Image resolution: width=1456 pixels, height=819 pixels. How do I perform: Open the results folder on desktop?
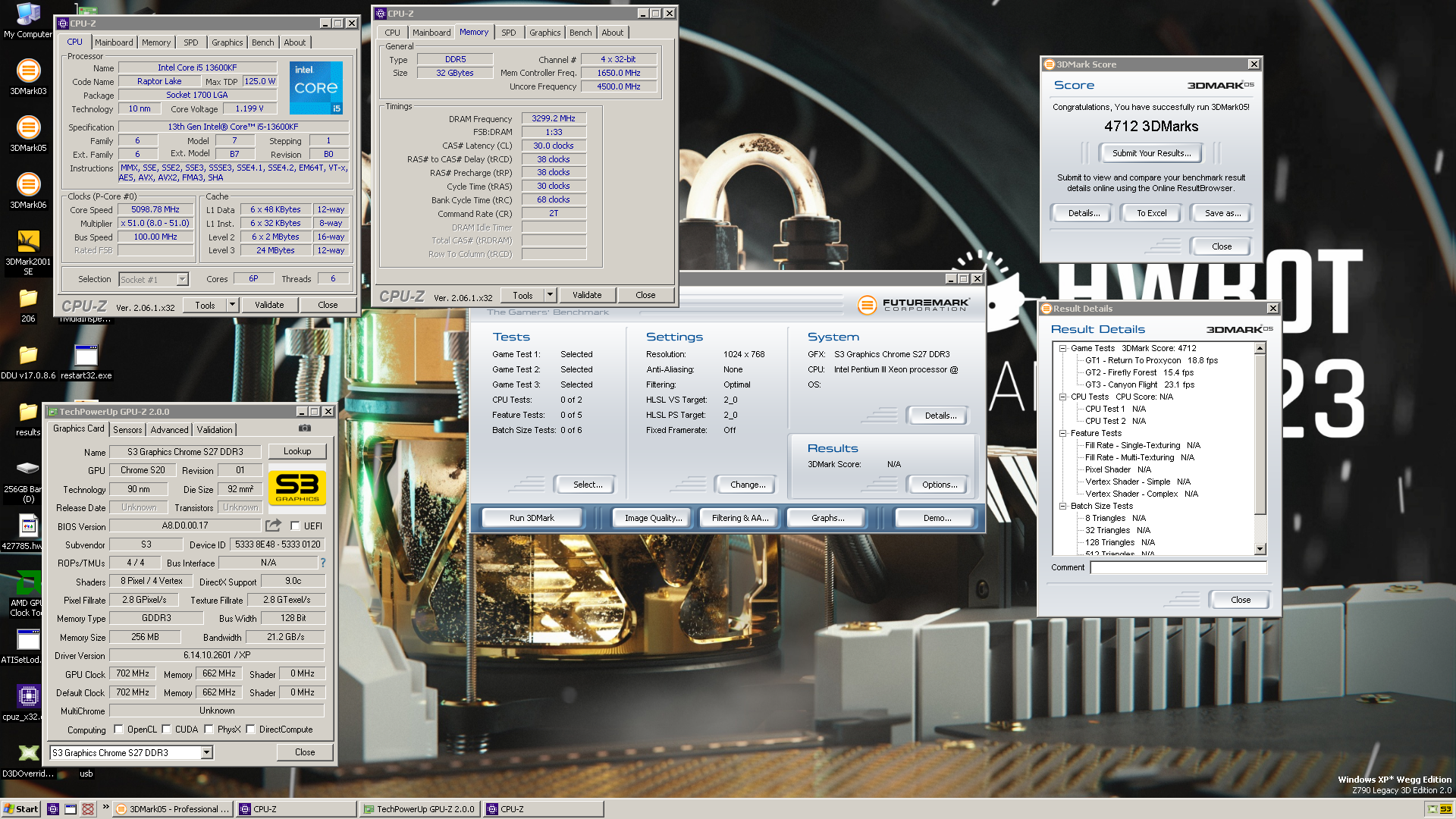28,419
